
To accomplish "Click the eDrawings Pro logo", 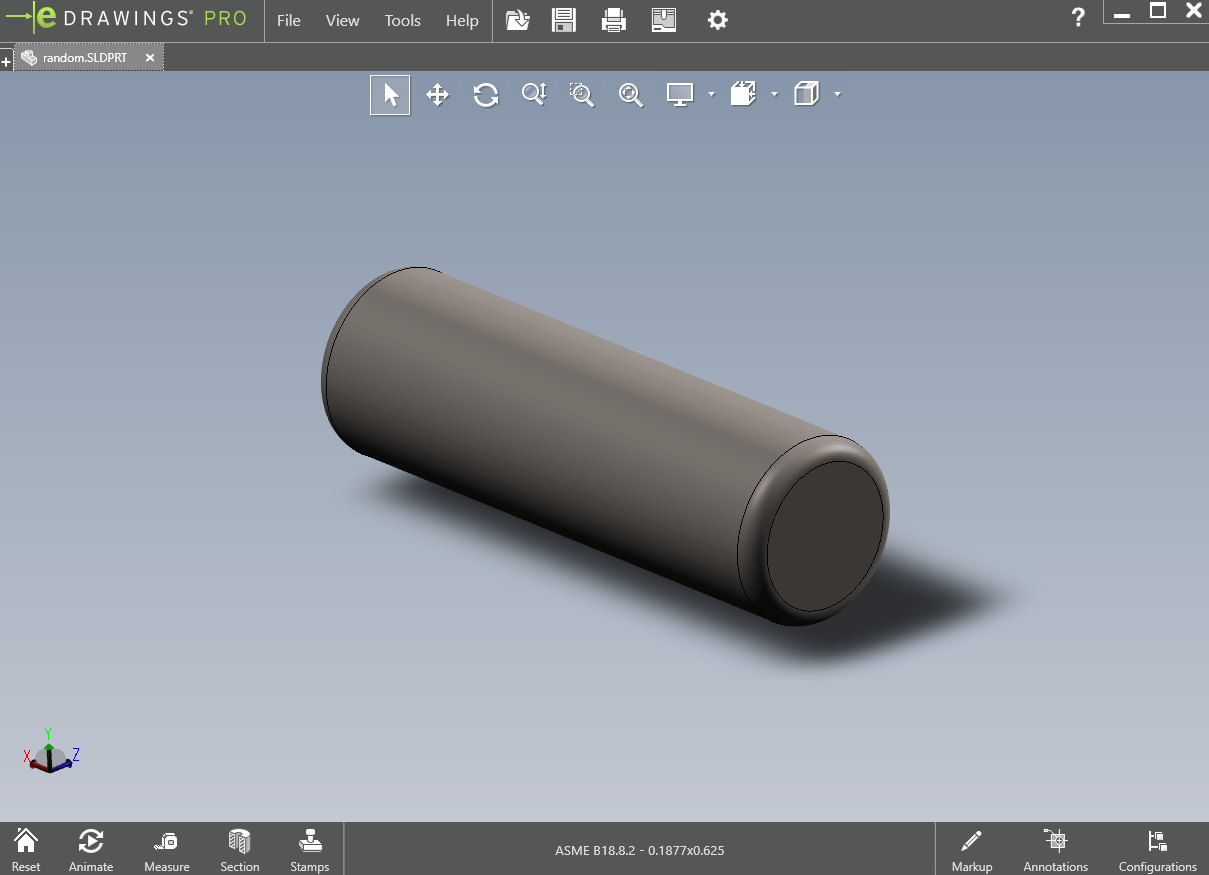I will pos(127,18).
